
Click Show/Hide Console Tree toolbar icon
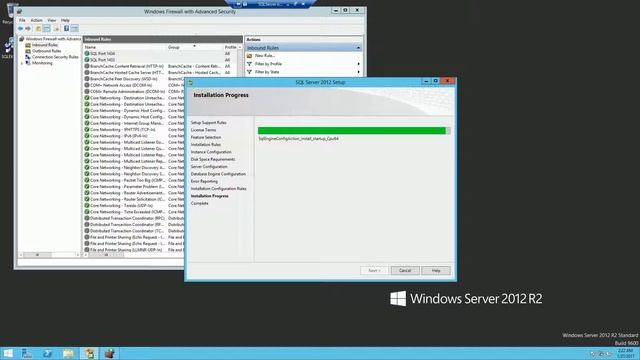[47, 29]
